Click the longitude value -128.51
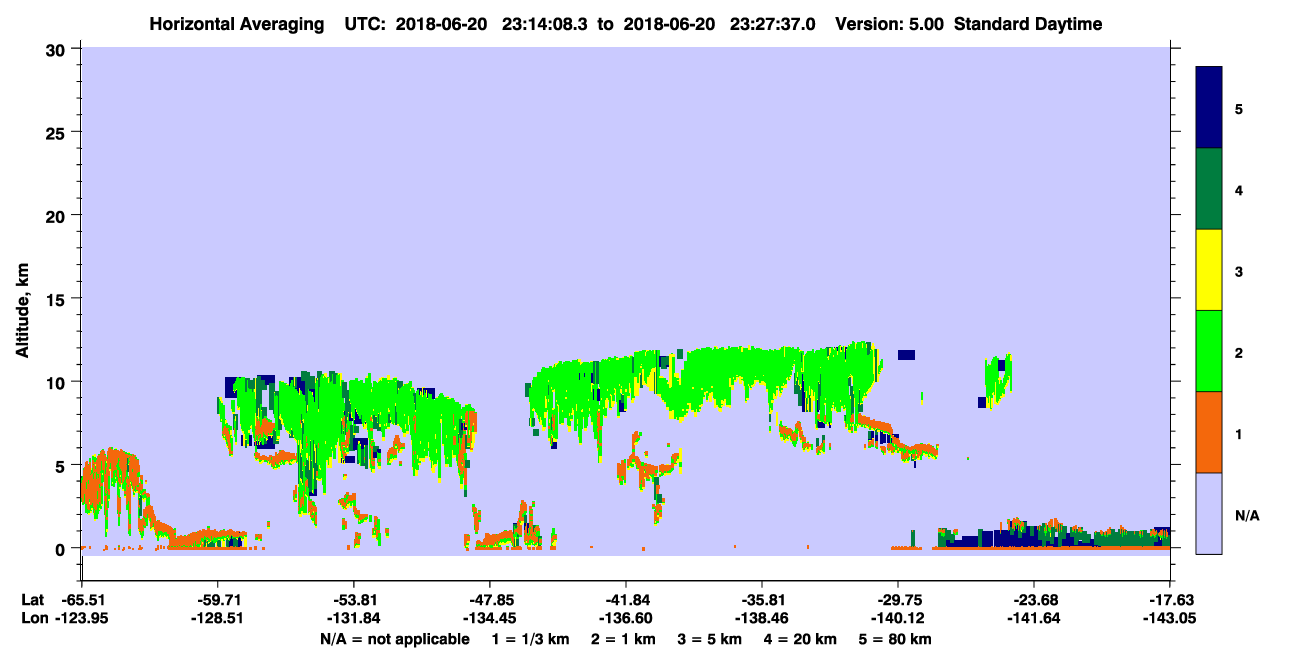The width and height of the screenshot is (1300, 667). coord(218,618)
